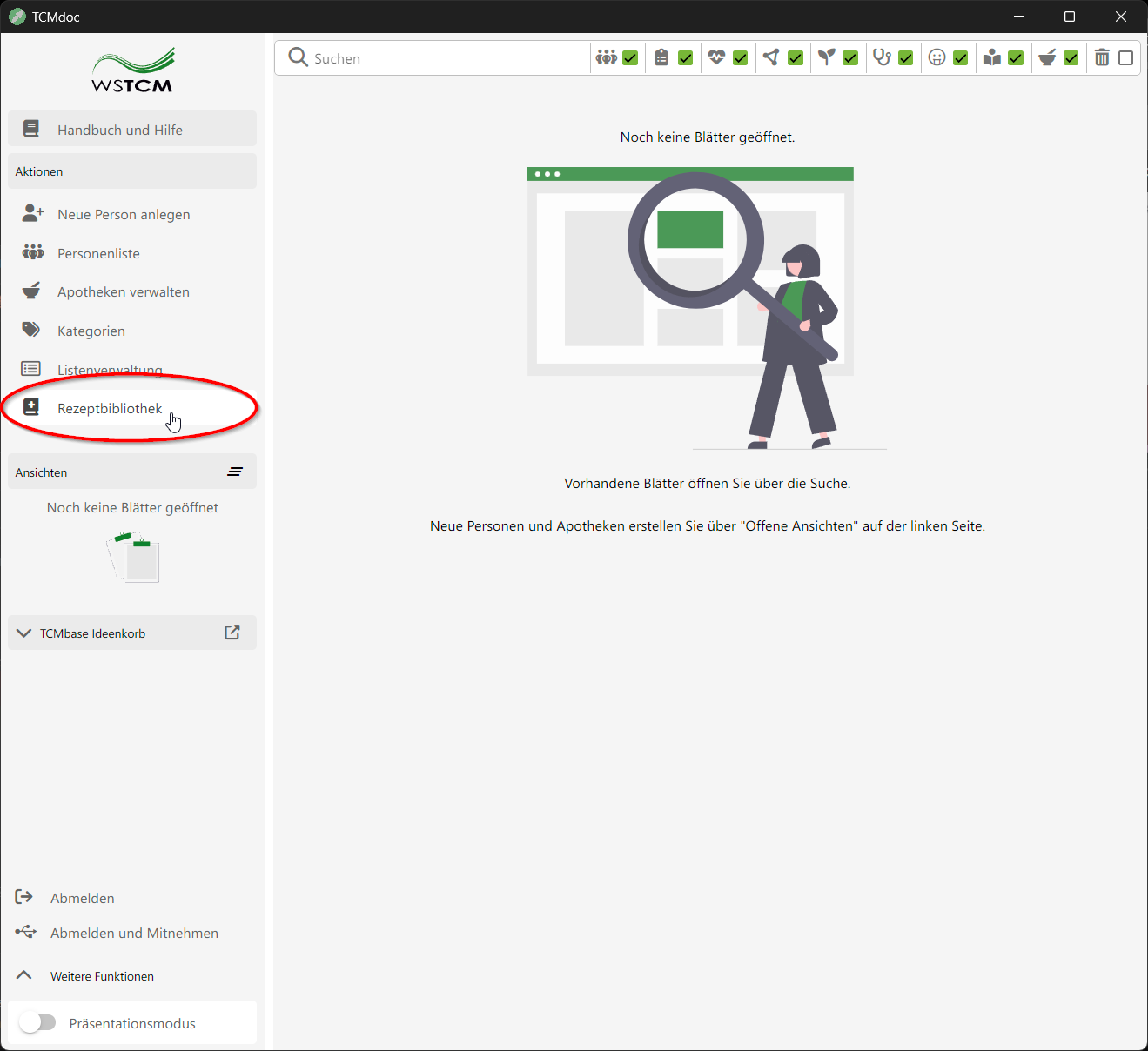Select the herb leaf filter icon

(826, 57)
